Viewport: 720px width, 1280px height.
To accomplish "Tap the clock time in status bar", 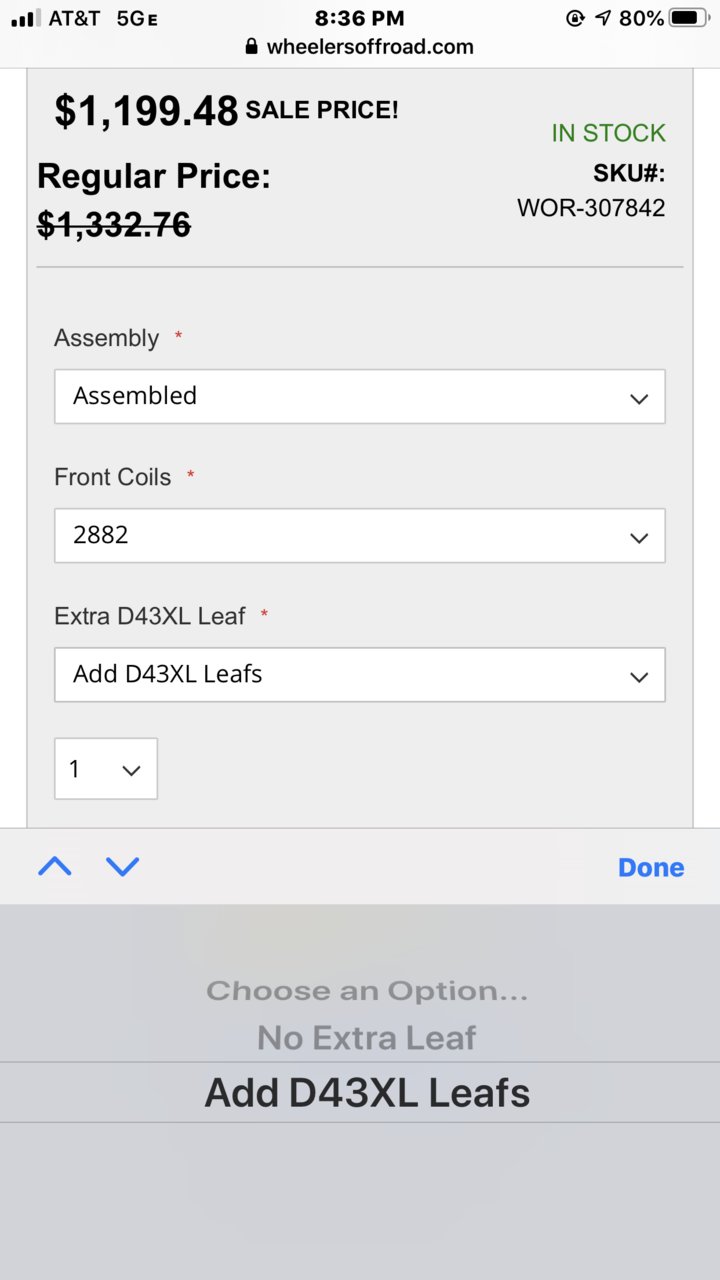I will point(359,18).
